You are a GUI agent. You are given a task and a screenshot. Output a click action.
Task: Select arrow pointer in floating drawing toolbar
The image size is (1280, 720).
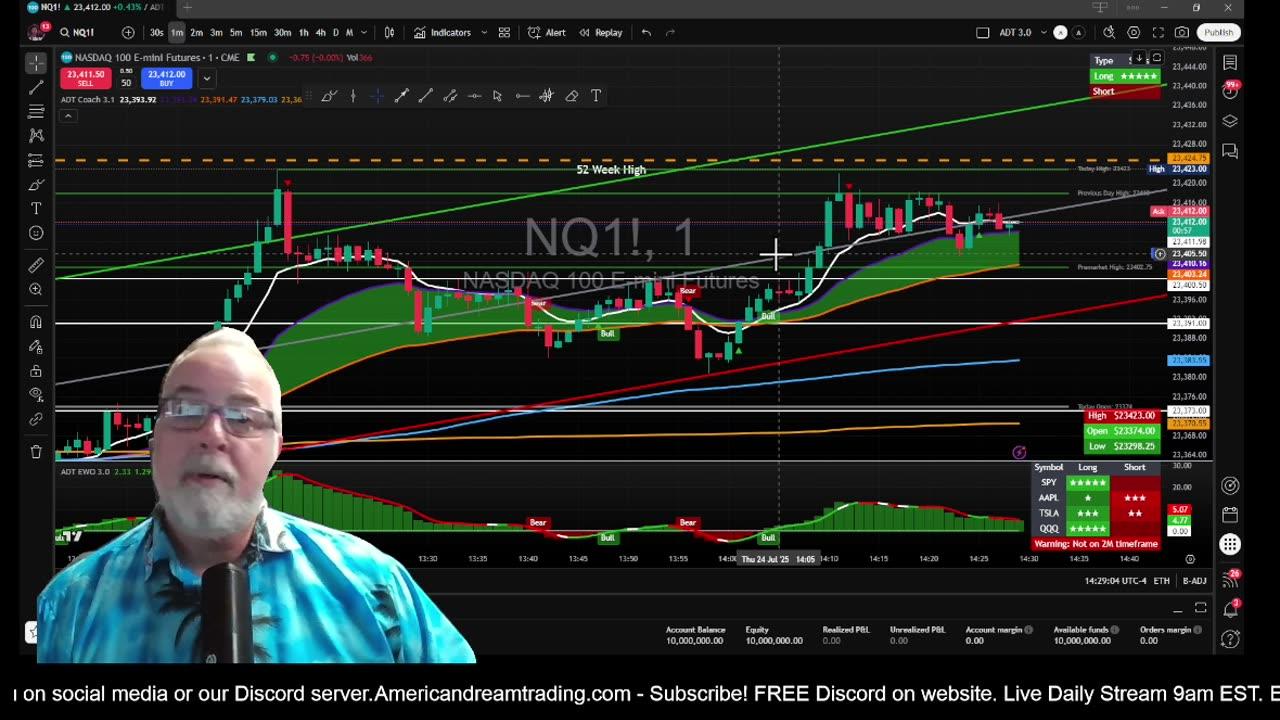coord(497,96)
